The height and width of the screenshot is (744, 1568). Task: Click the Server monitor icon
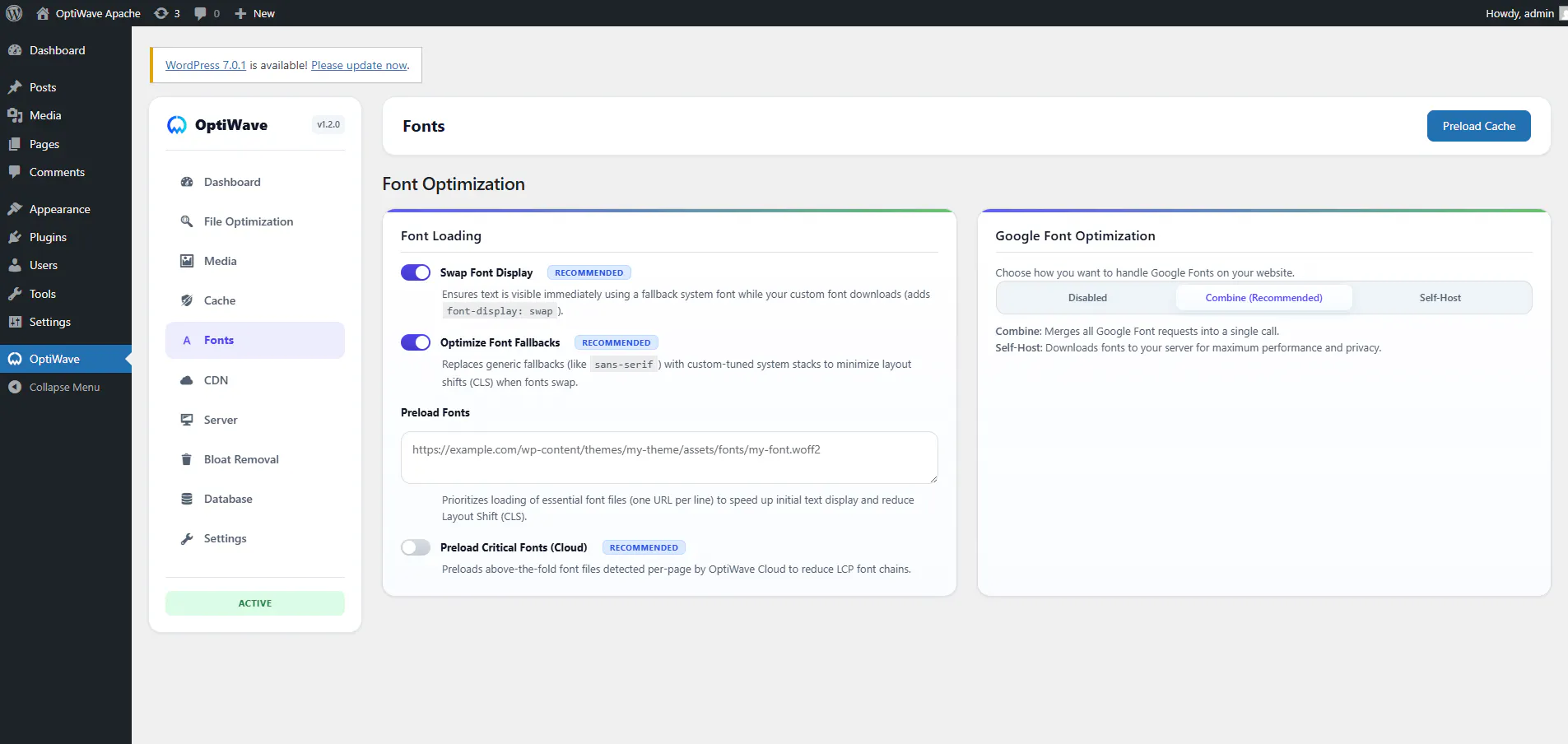tap(187, 420)
